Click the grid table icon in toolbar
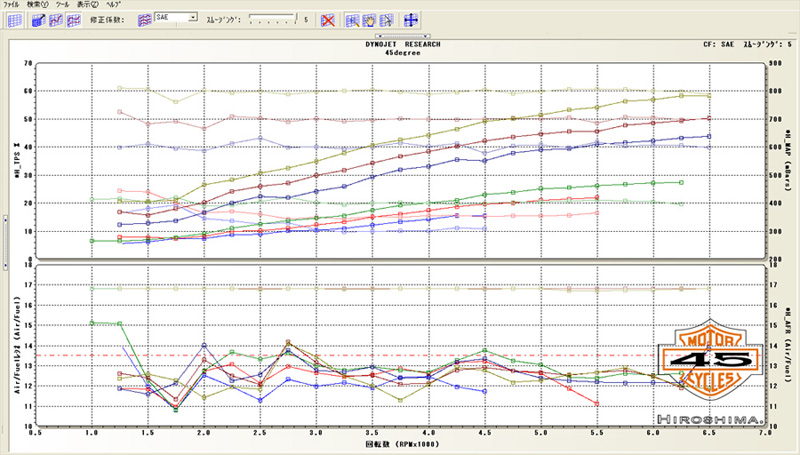The width and height of the screenshot is (800, 455). (17, 20)
